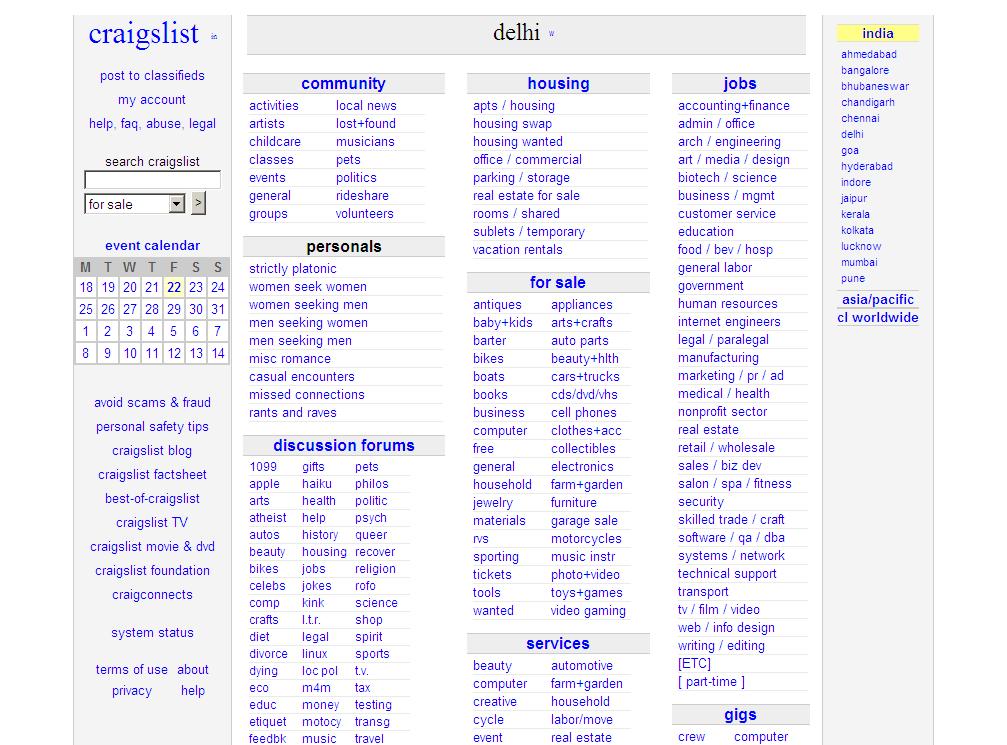Open vacation rentals link
1007x745 pixels.
pos(518,249)
